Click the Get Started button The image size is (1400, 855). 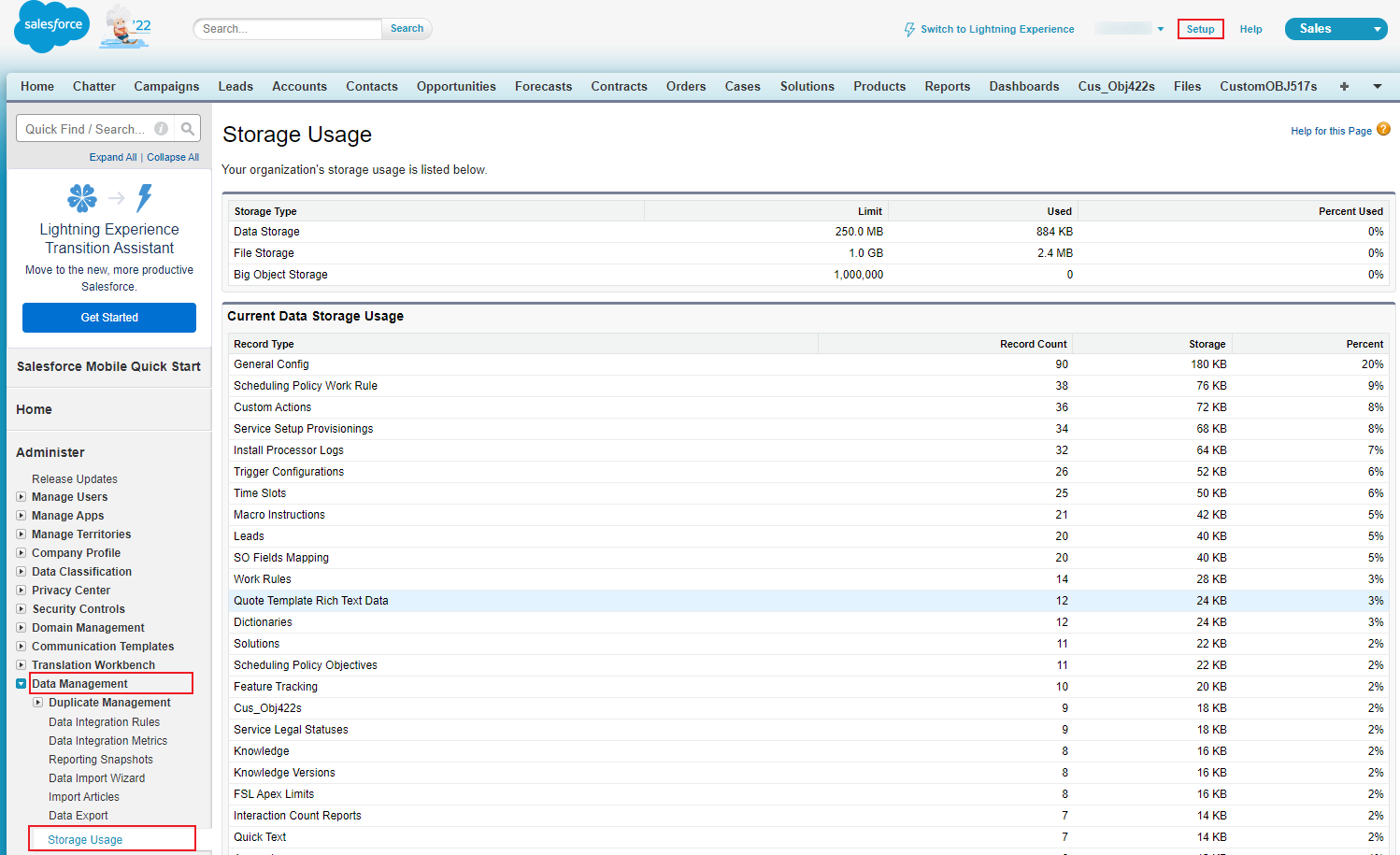[108, 318]
